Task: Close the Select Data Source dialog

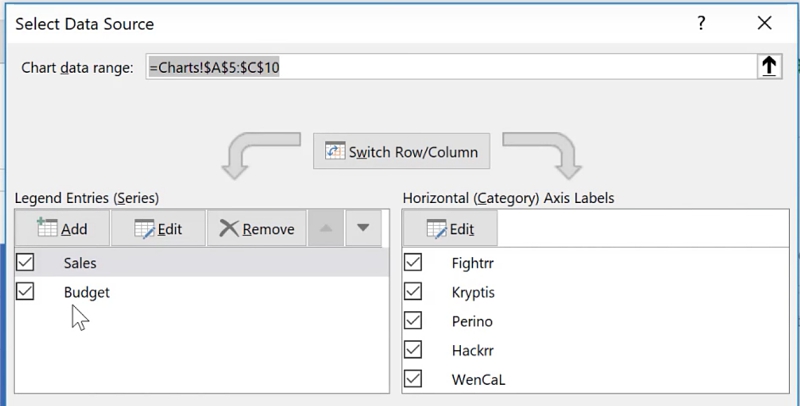Action: pos(765,22)
